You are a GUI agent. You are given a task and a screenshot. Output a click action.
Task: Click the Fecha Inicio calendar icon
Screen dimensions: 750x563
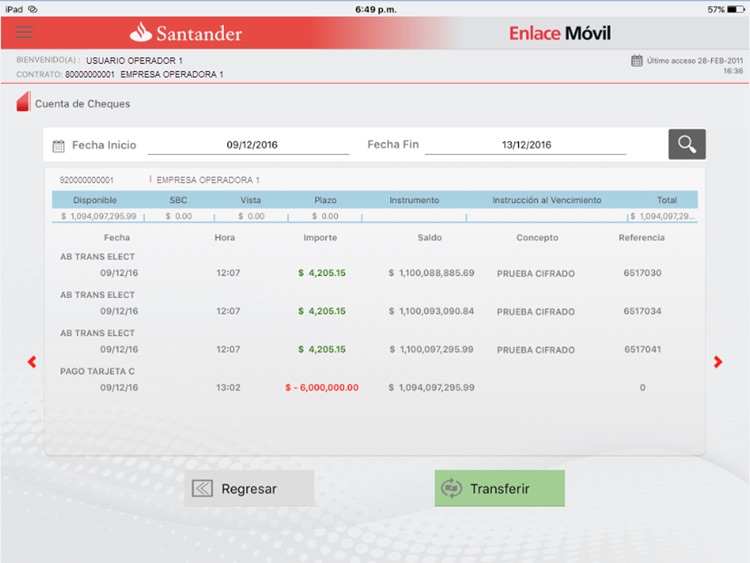click(58, 145)
